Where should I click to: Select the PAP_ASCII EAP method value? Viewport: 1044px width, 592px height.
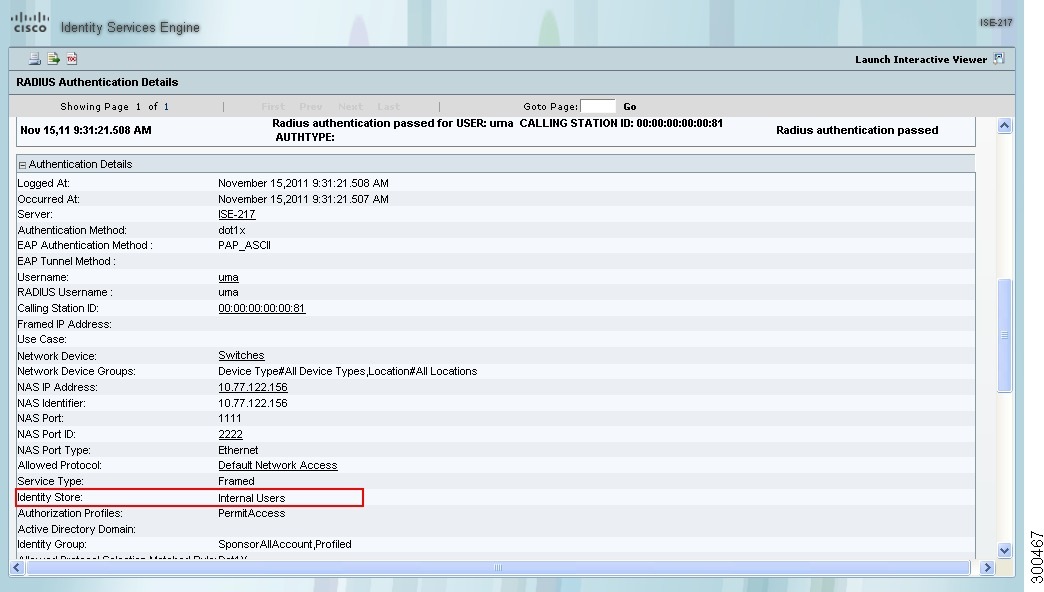[x=244, y=246]
